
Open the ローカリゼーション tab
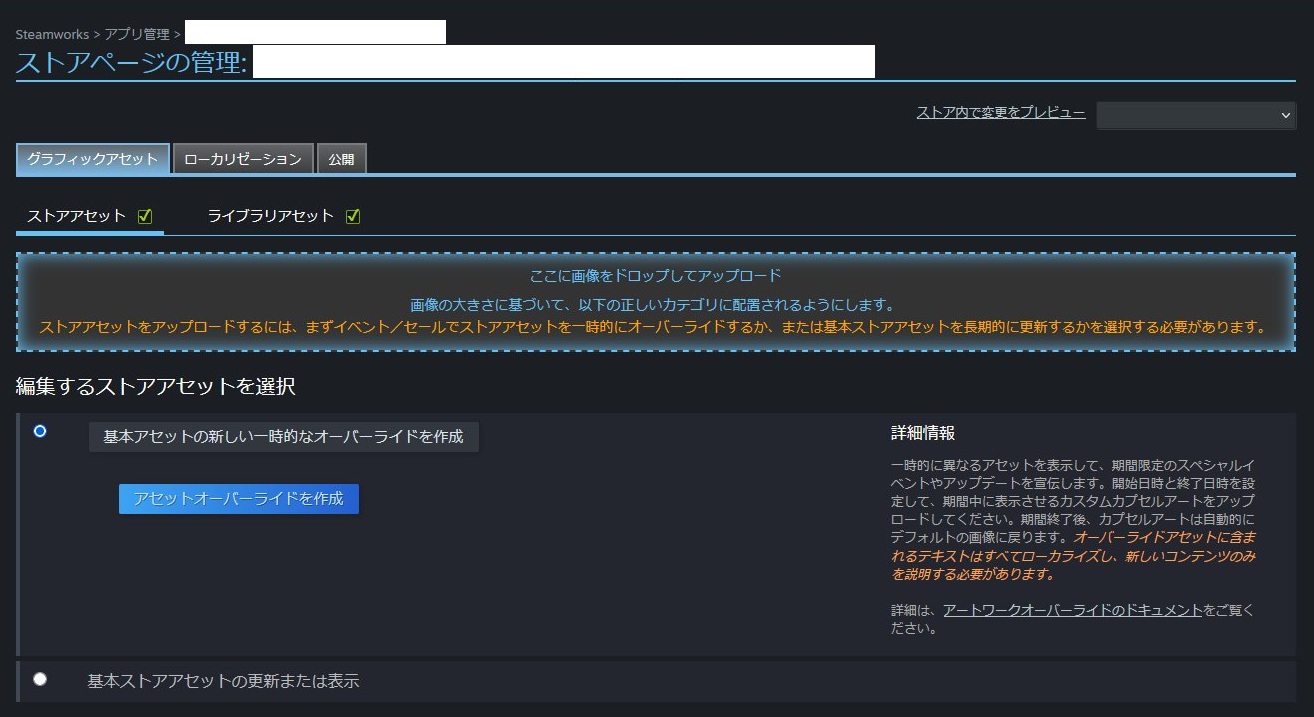[243, 159]
